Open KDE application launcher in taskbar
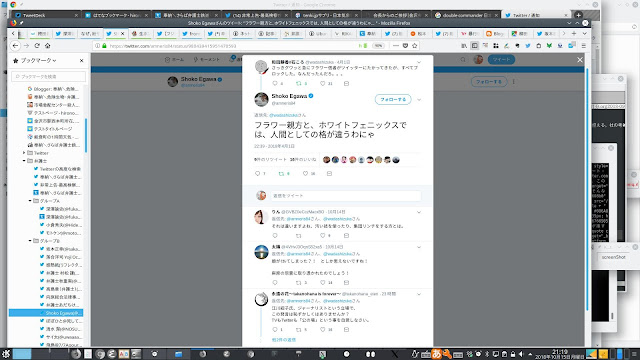The width and height of the screenshot is (640, 360). (6, 354)
